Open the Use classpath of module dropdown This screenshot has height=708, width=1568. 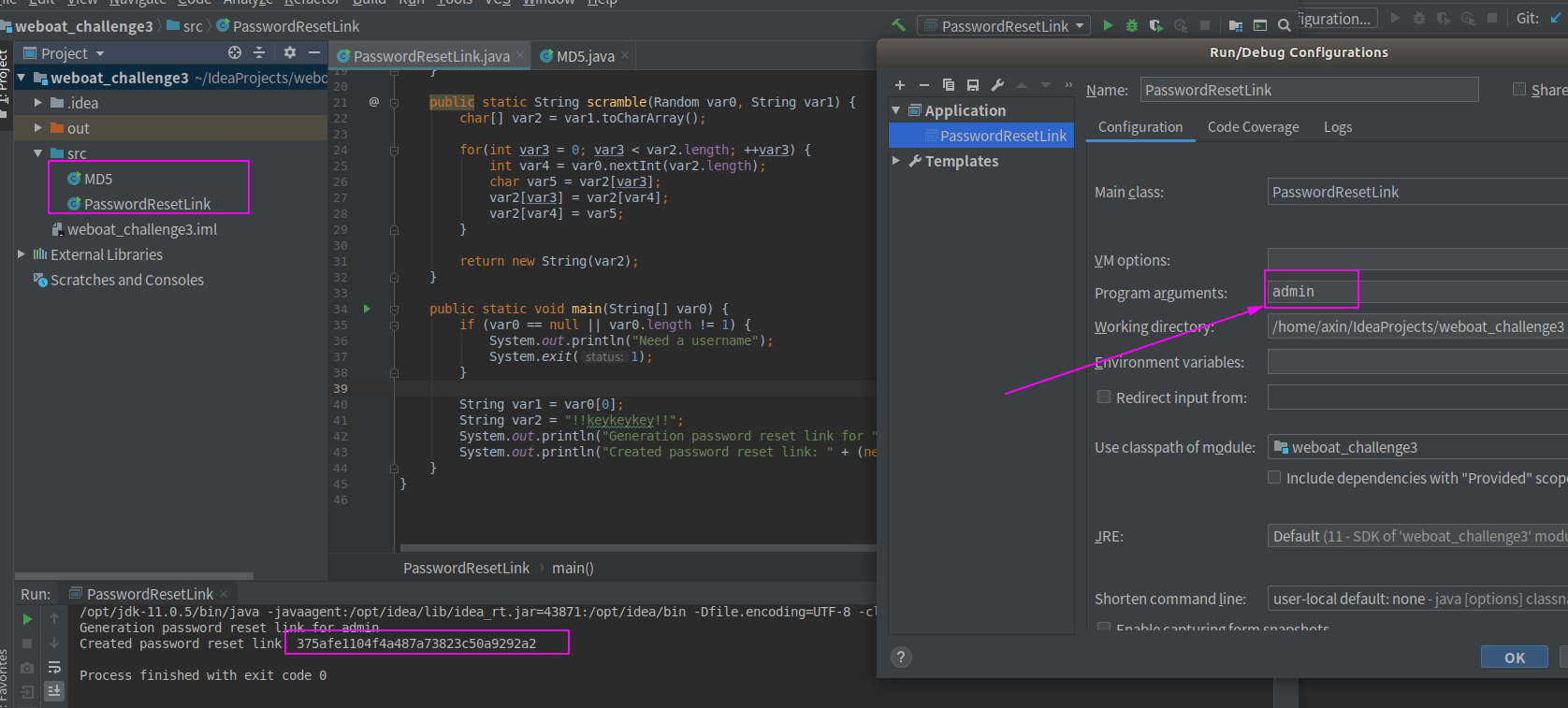coord(1417,447)
